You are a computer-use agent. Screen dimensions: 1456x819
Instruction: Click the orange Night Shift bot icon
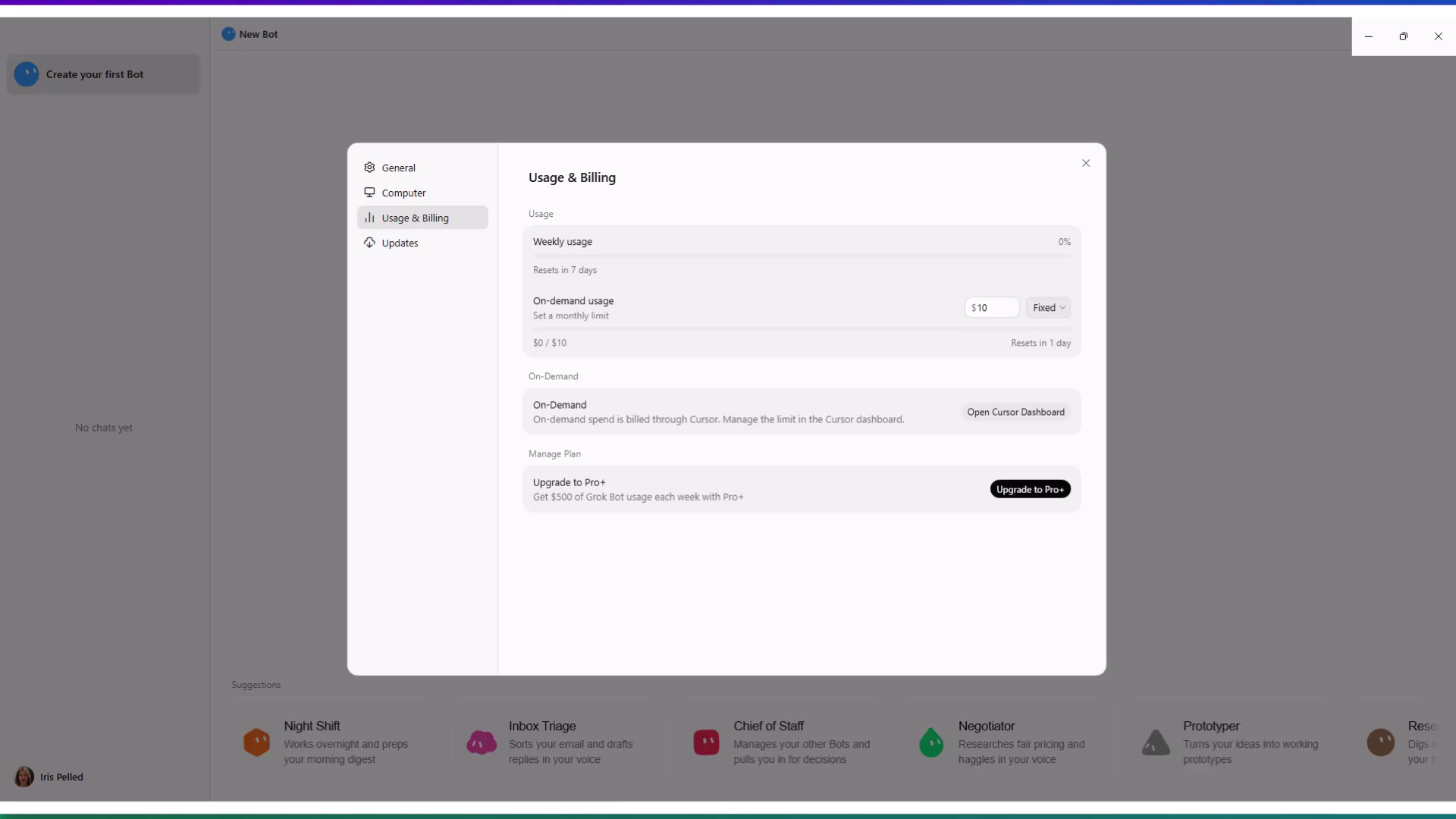(256, 742)
